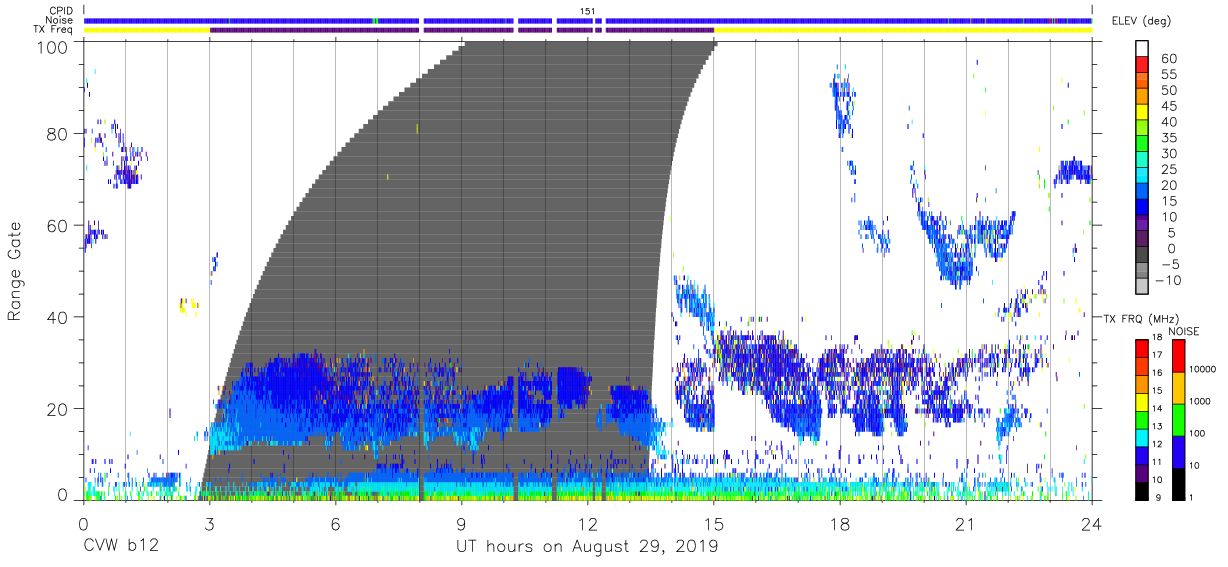Click the TX Freq row label
Viewport: 1228px width, 567px height.
[x=54, y=30]
